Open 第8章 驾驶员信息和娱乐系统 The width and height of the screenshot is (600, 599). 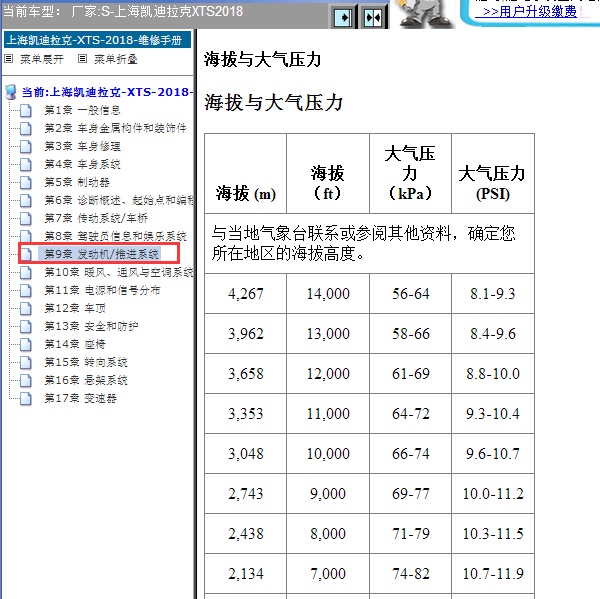116,236
